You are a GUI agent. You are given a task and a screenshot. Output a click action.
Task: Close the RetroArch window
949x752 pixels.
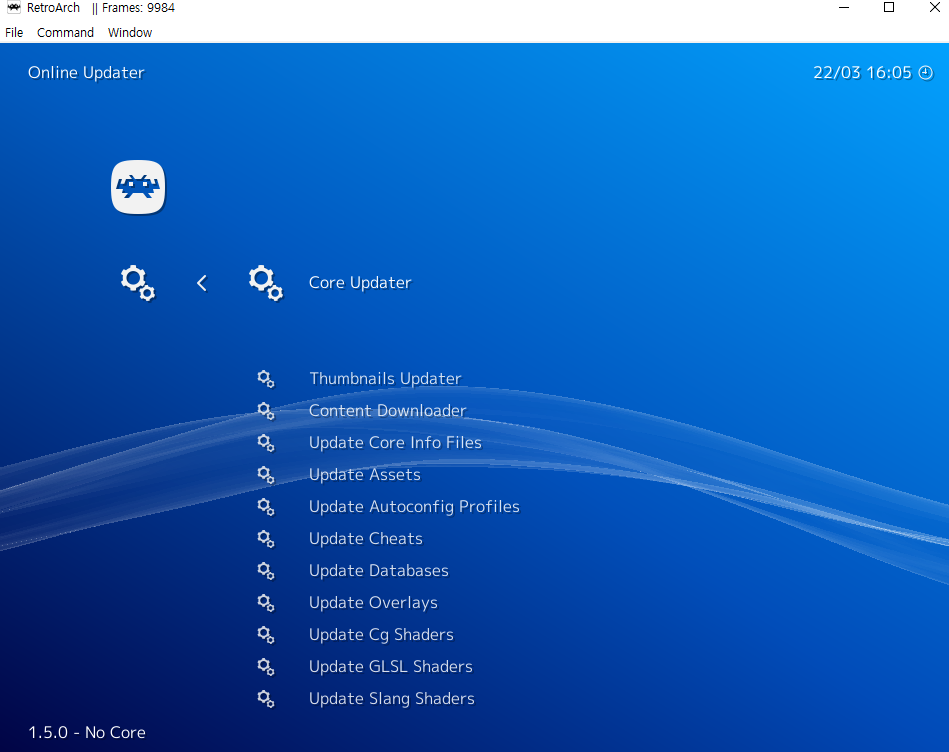[x=934, y=8]
